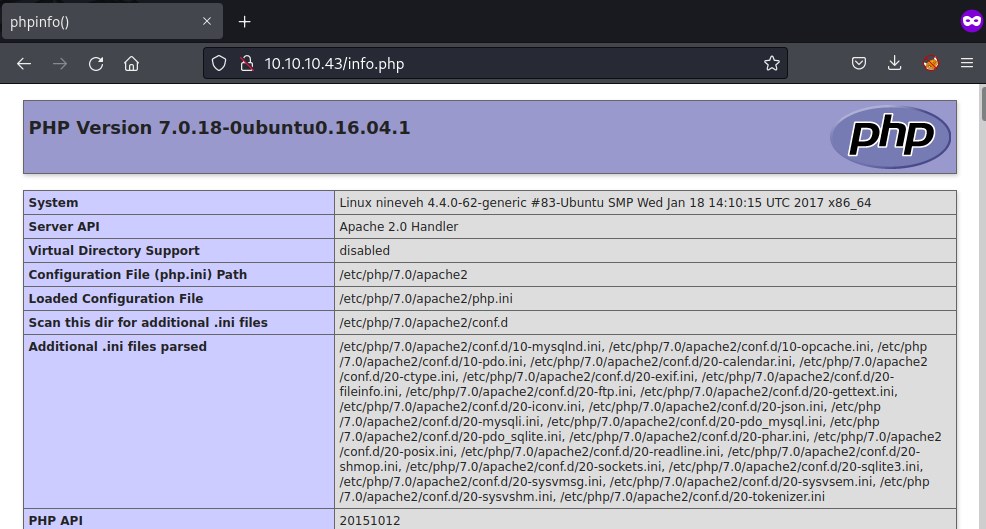Save page to Pocket
Screen dimensions: 986x529
[858, 63]
